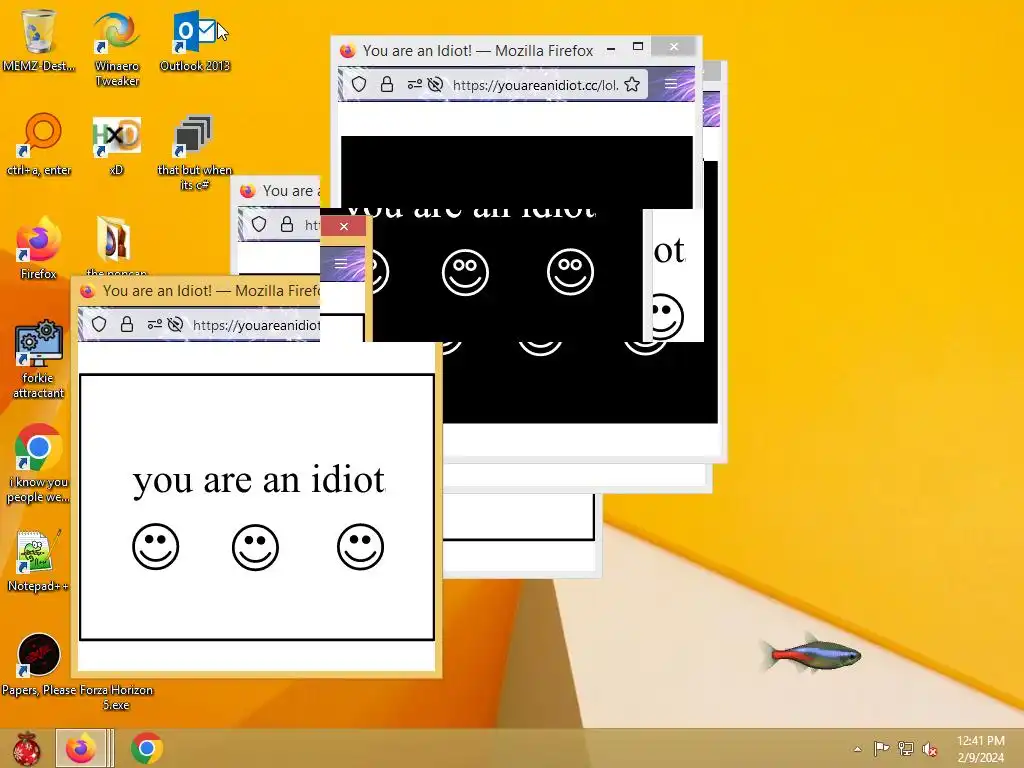The height and width of the screenshot is (768, 1024).
Task: Open the MEMZ-Dest recycle bin desktop icon
Action: (39, 39)
